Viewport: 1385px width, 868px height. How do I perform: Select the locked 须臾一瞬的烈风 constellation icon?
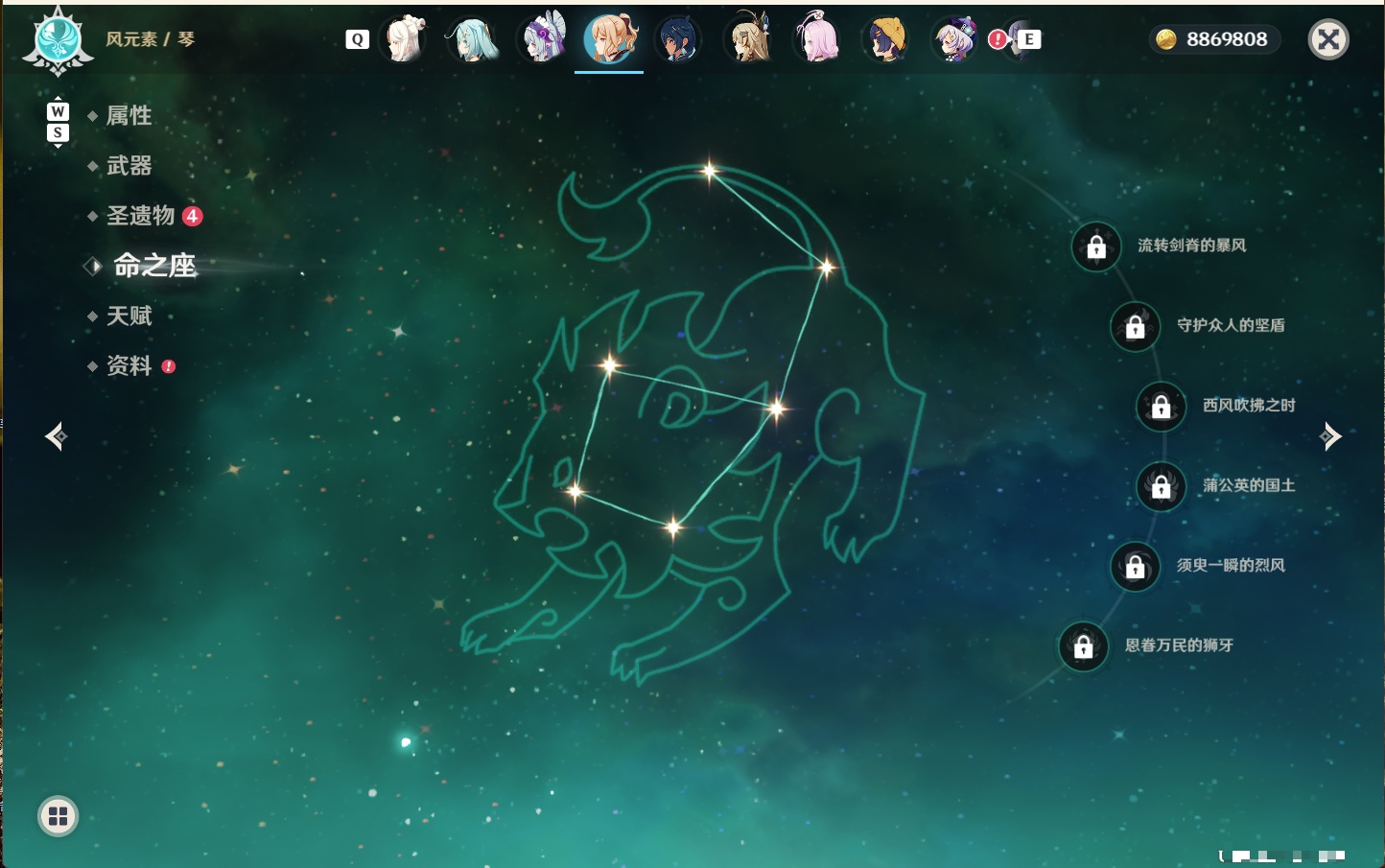click(1136, 566)
